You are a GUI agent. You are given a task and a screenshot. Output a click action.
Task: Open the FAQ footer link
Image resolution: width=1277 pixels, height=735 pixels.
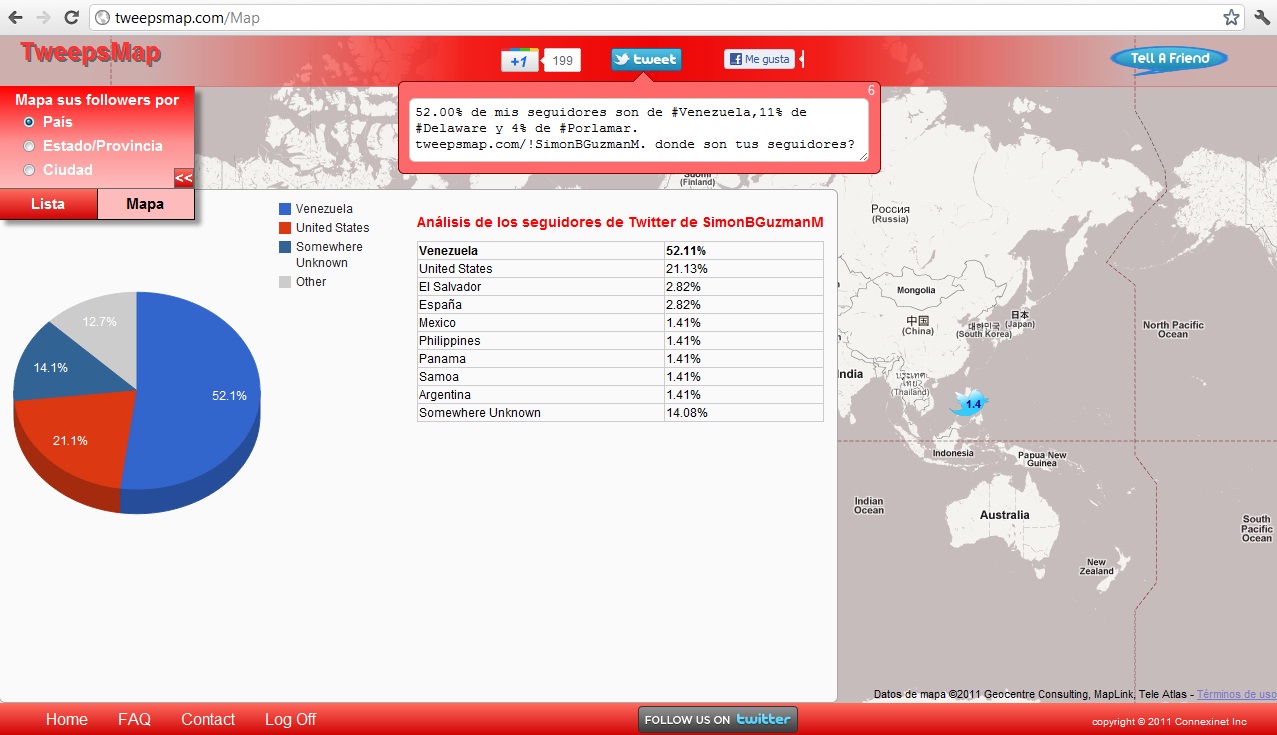(134, 720)
